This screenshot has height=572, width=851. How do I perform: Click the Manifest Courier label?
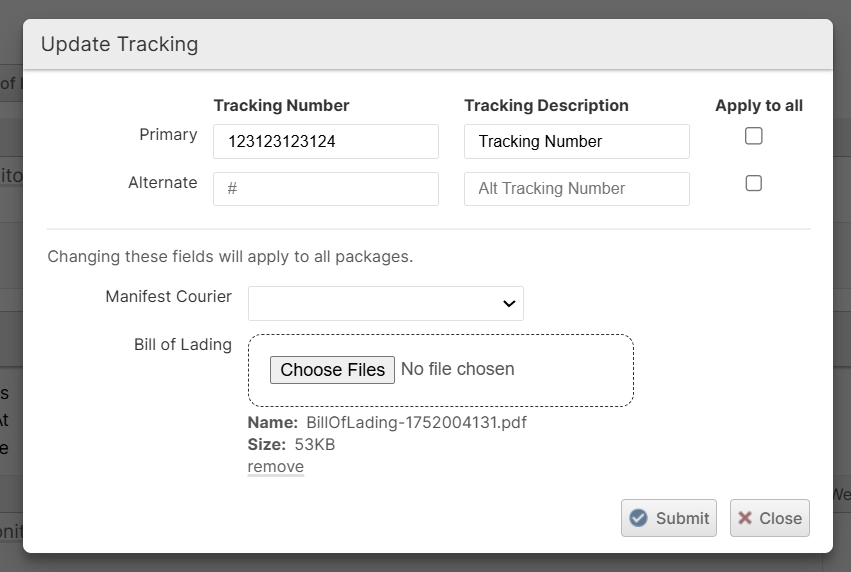pos(168,296)
